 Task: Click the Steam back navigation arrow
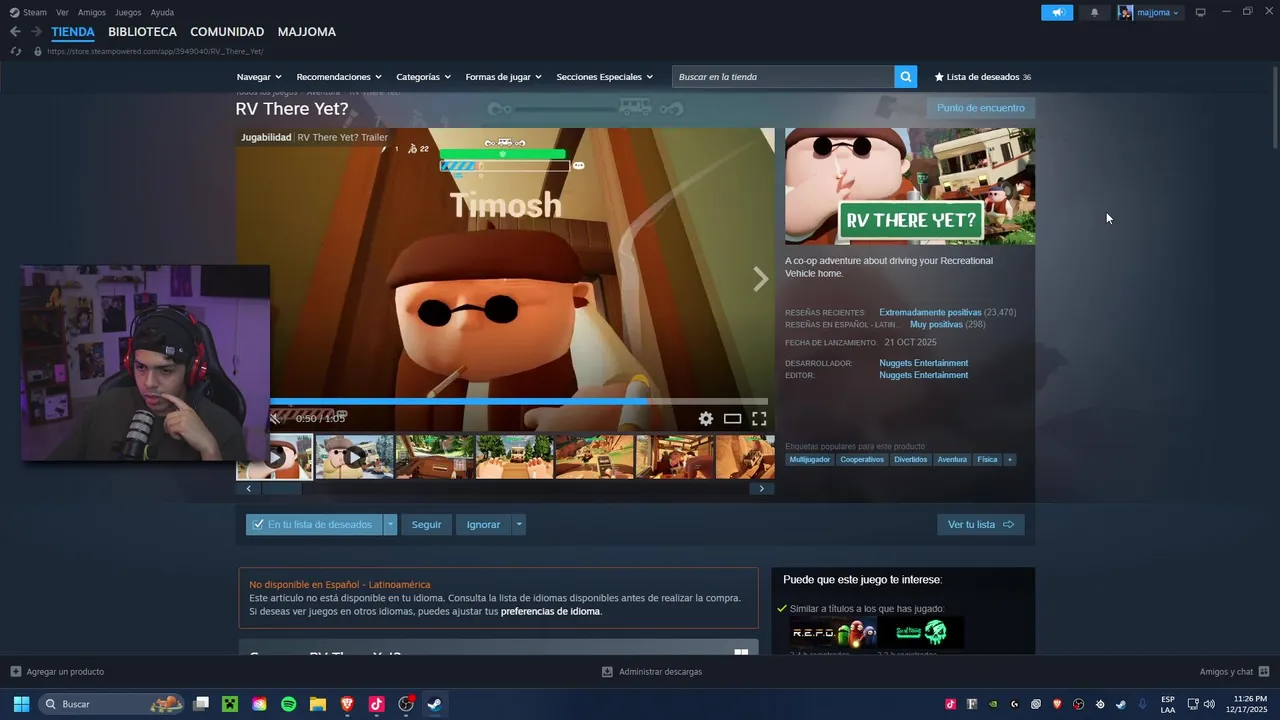pyautogui.click(x=15, y=32)
